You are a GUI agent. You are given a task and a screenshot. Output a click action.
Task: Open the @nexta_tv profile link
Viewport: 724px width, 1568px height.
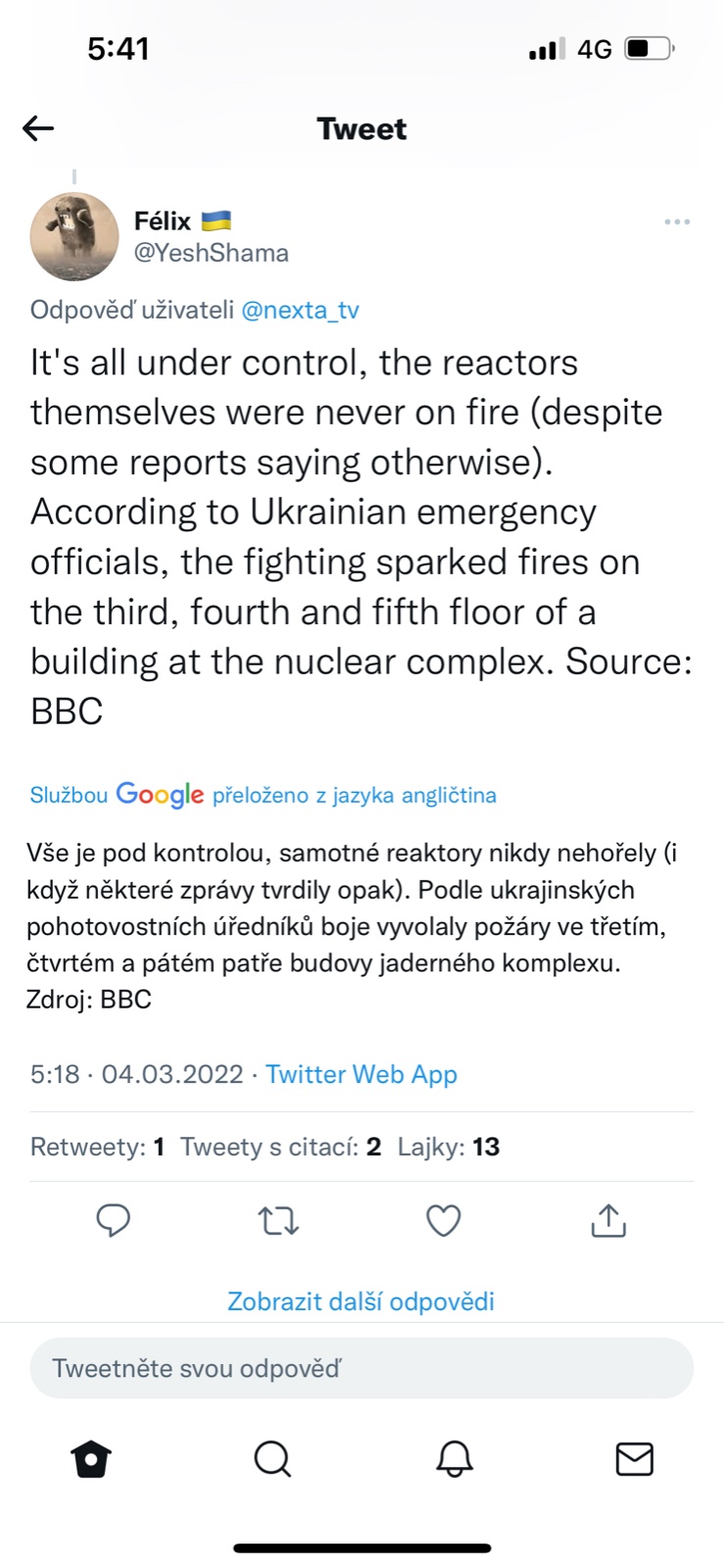coord(300,311)
